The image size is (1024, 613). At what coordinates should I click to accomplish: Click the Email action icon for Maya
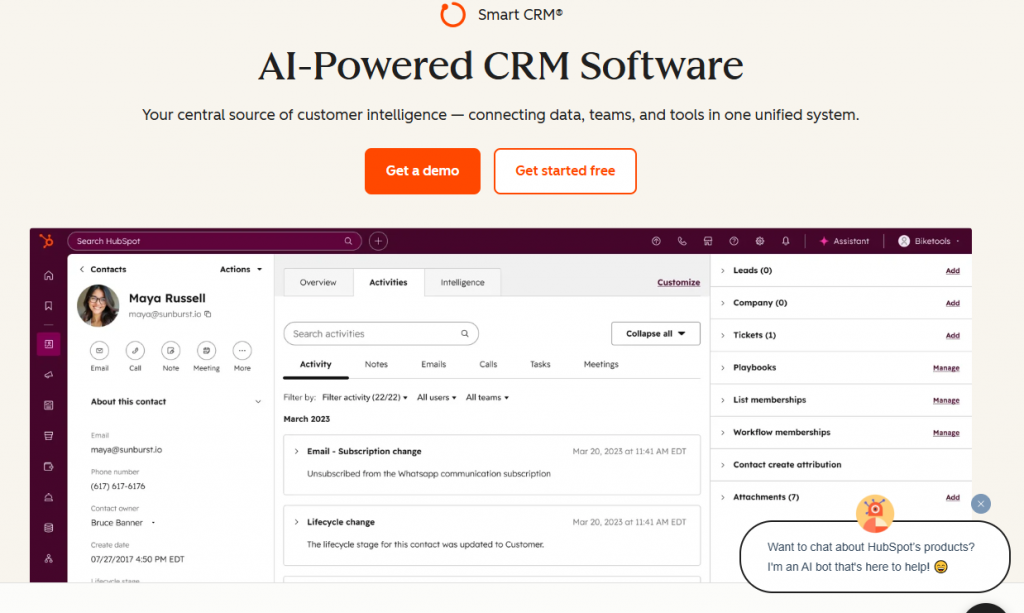tap(99, 351)
